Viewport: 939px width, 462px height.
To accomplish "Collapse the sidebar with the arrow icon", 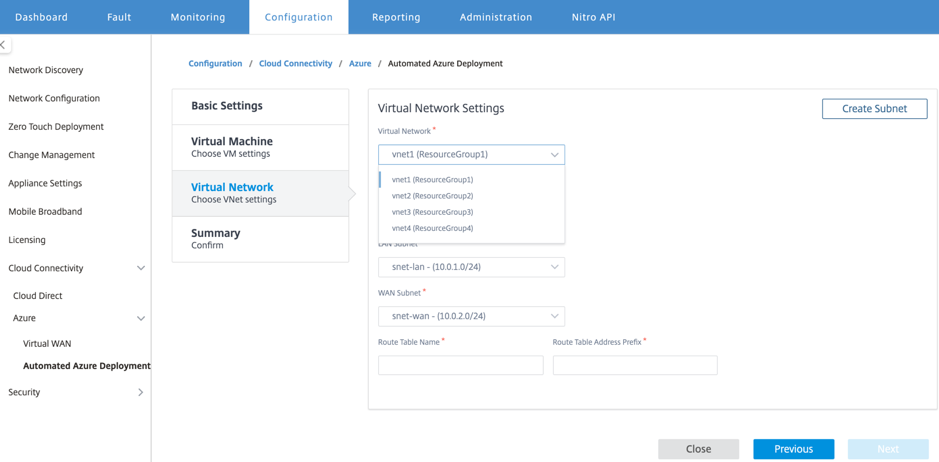I will pos(4,44).
